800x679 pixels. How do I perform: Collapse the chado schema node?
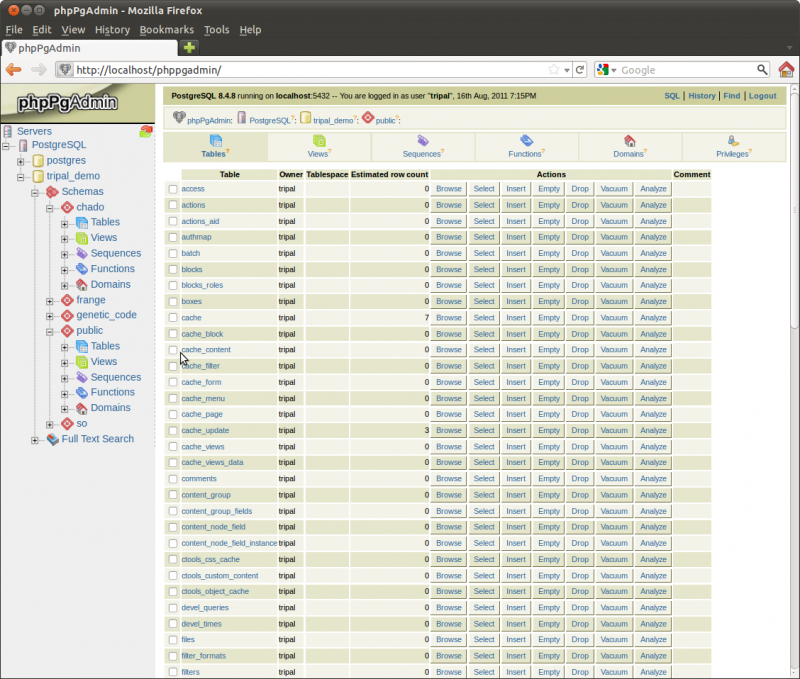pos(49,208)
